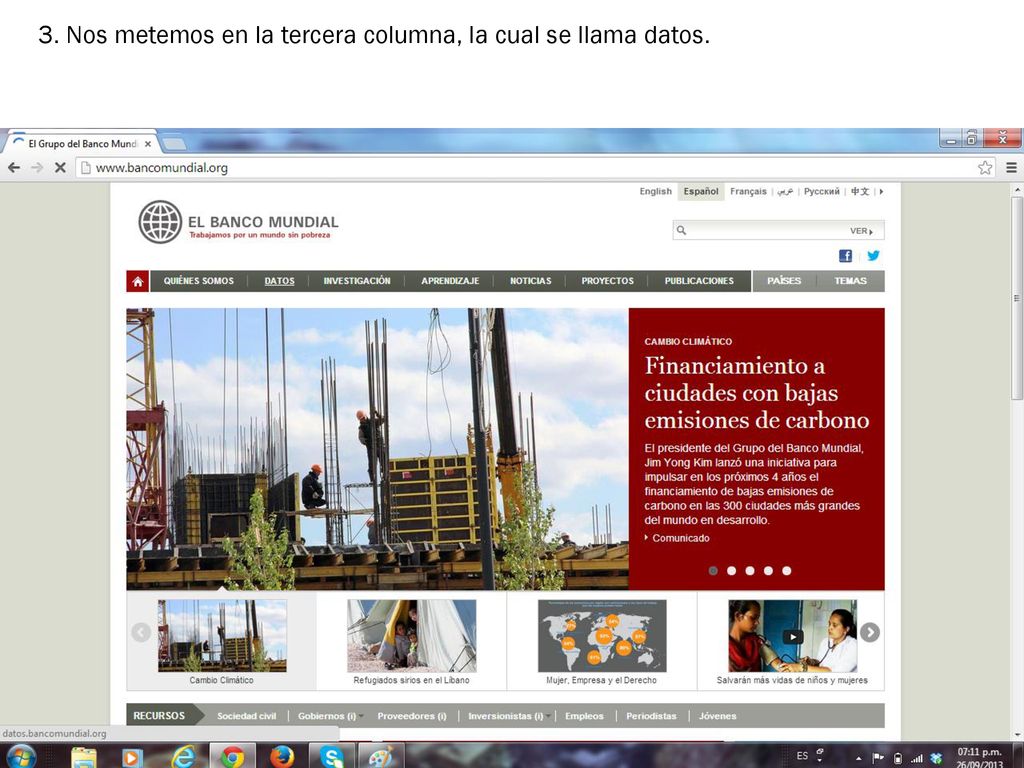The image size is (1024, 768).
Task: Open the TEMAS menu
Action: (x=850, y=281)
